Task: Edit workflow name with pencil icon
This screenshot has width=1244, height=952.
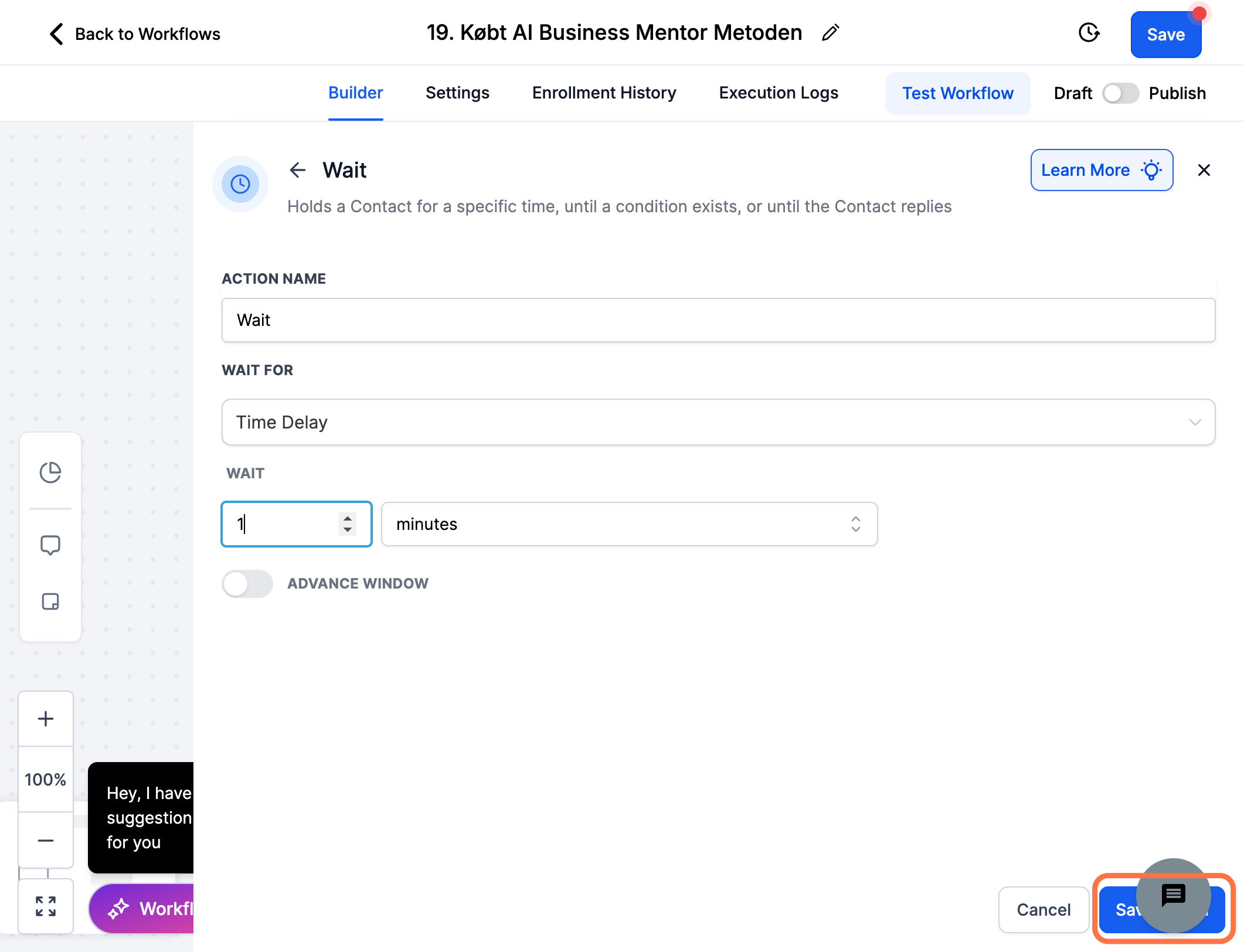Action: pos(830,33)
